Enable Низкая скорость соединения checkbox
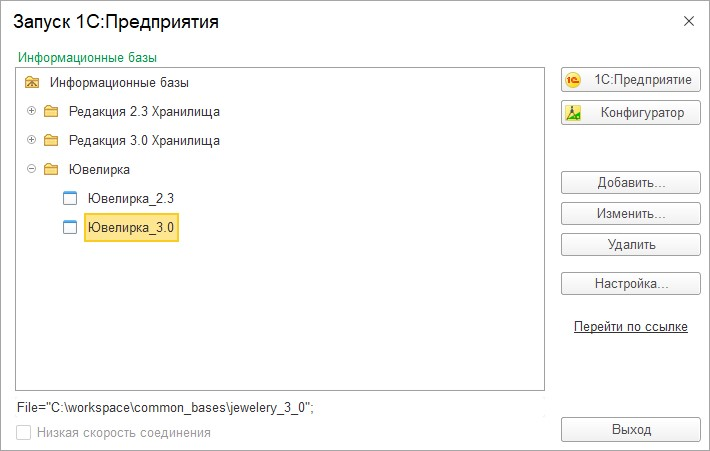Screen dimensions: 710x451 coord(24,432)
